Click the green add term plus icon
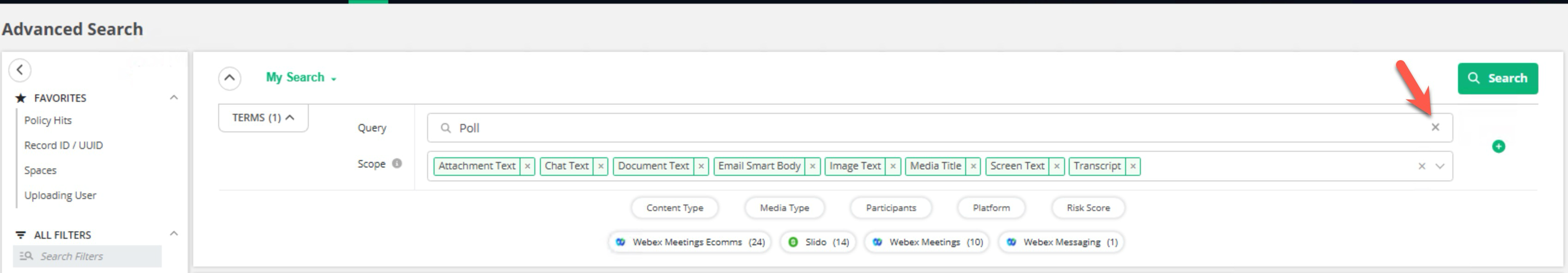Image resolution: width=1568 pixels, height=273 pixels. [1499, 146]
